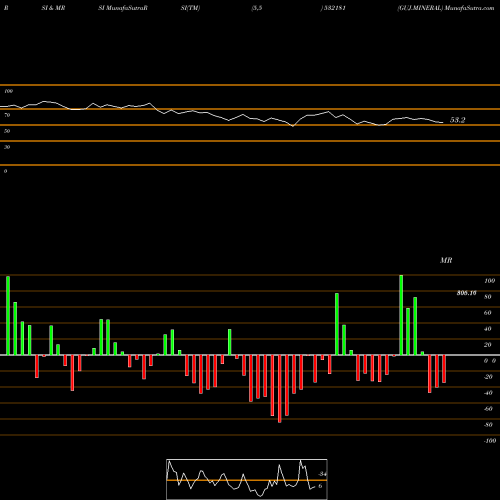The image size is (500, 500).
Task: Click the MR axis label -100
Action: [x=489, y=441]
